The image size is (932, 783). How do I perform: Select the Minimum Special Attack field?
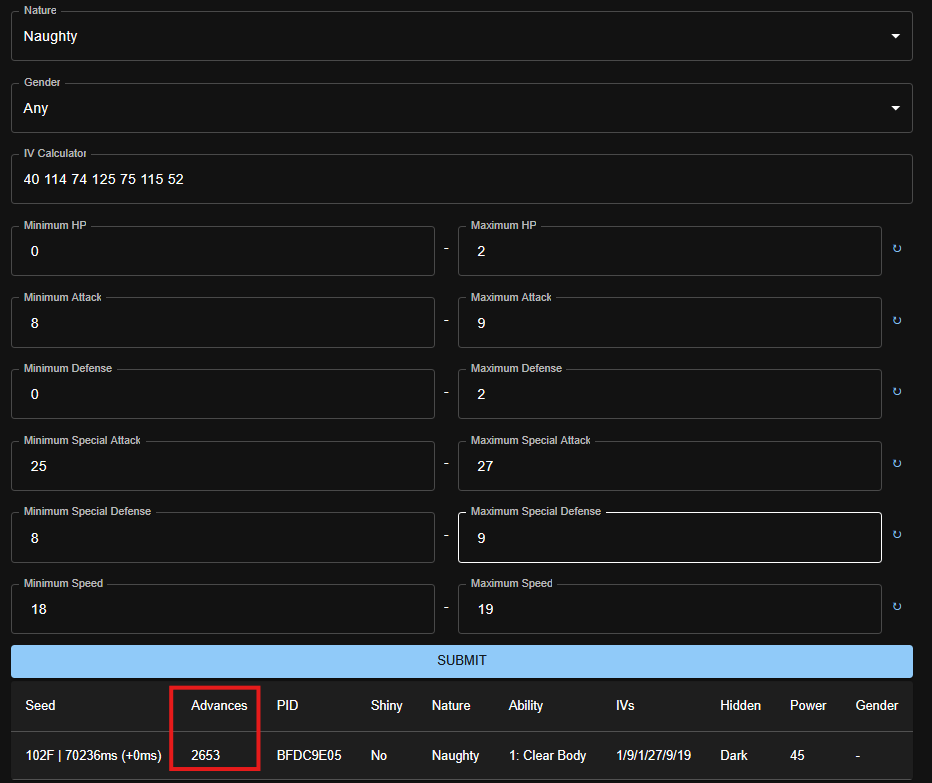pos(222,466)
